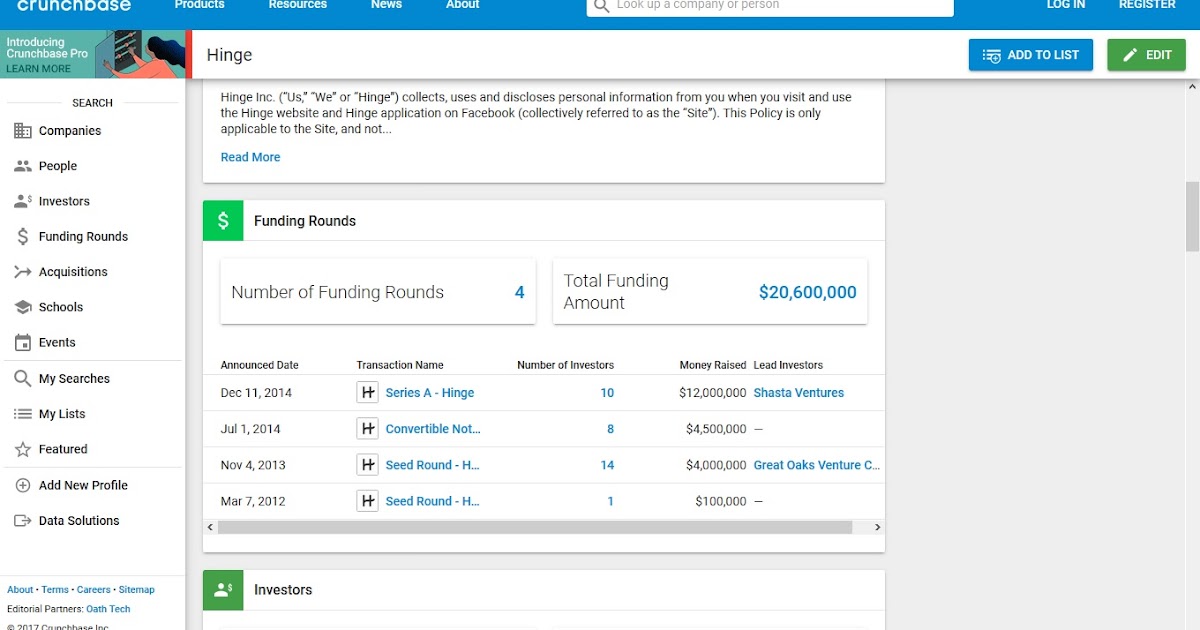Click the Hinge logo beside Series A row
This screenshot has width=1200, height=630.
pos(367,393)
